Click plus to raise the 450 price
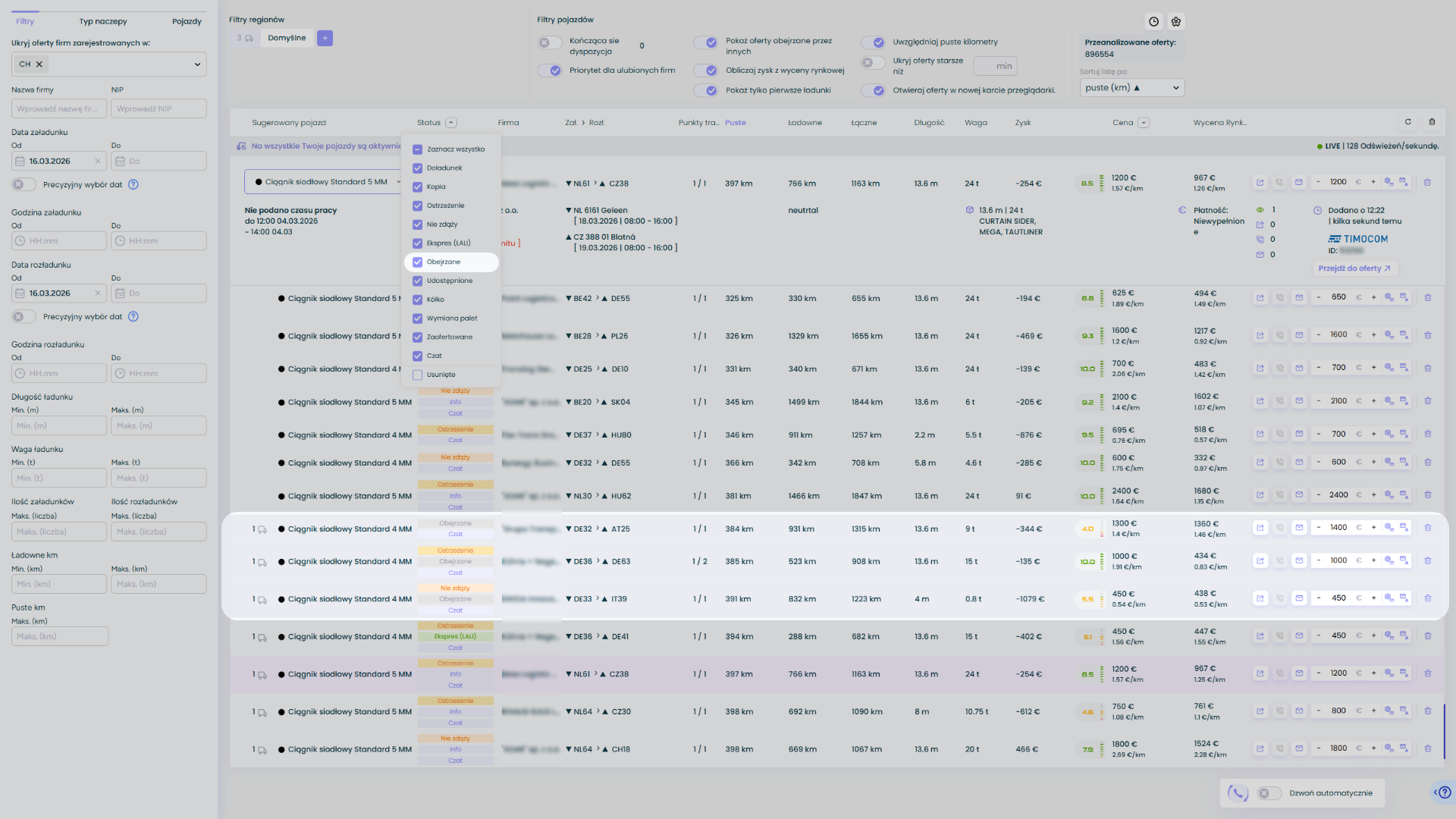 [x=1373, y=598]
